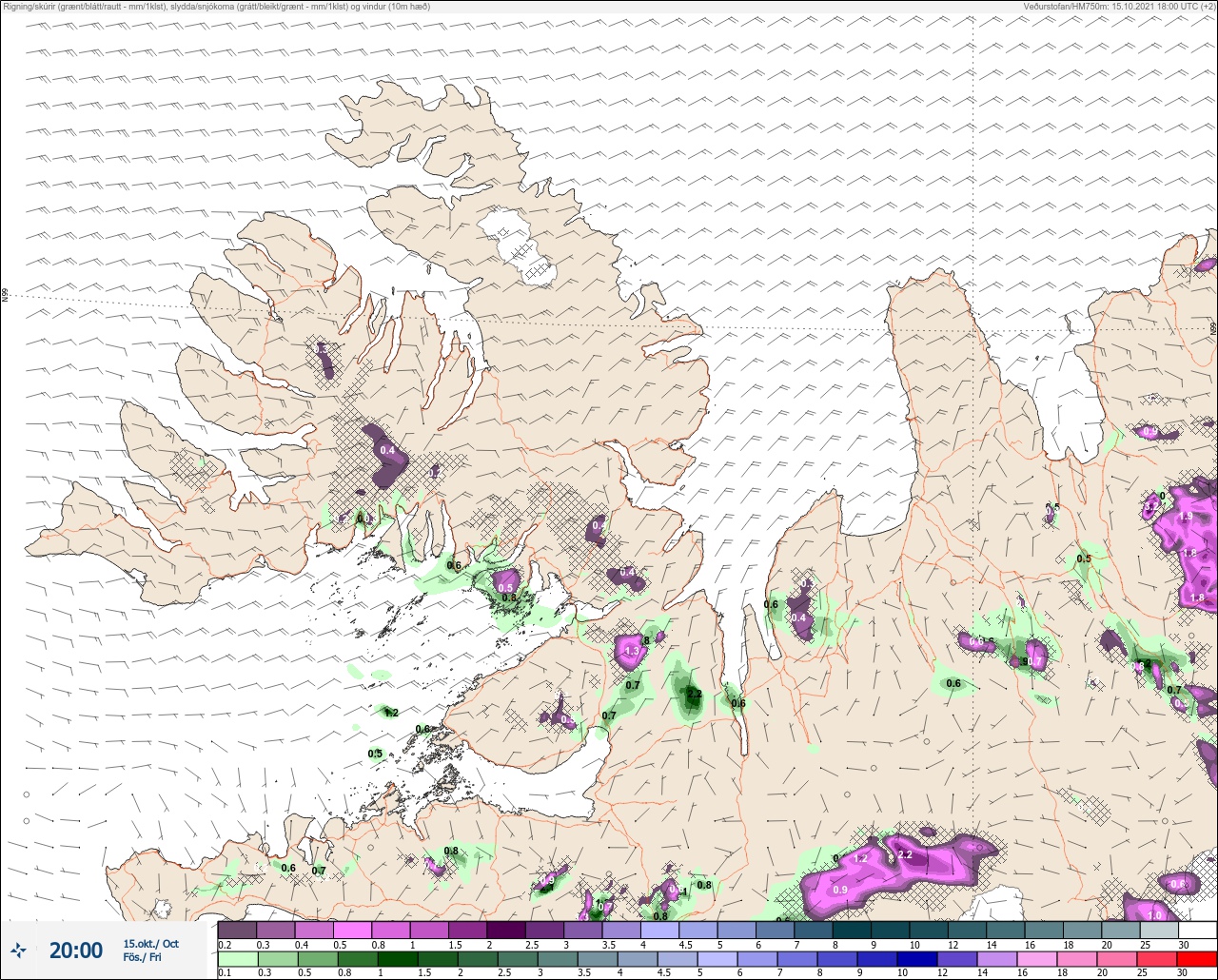1218x980 pixels.
Task: Click the 20:00 forecast time display
Action: tap(76, 951)
